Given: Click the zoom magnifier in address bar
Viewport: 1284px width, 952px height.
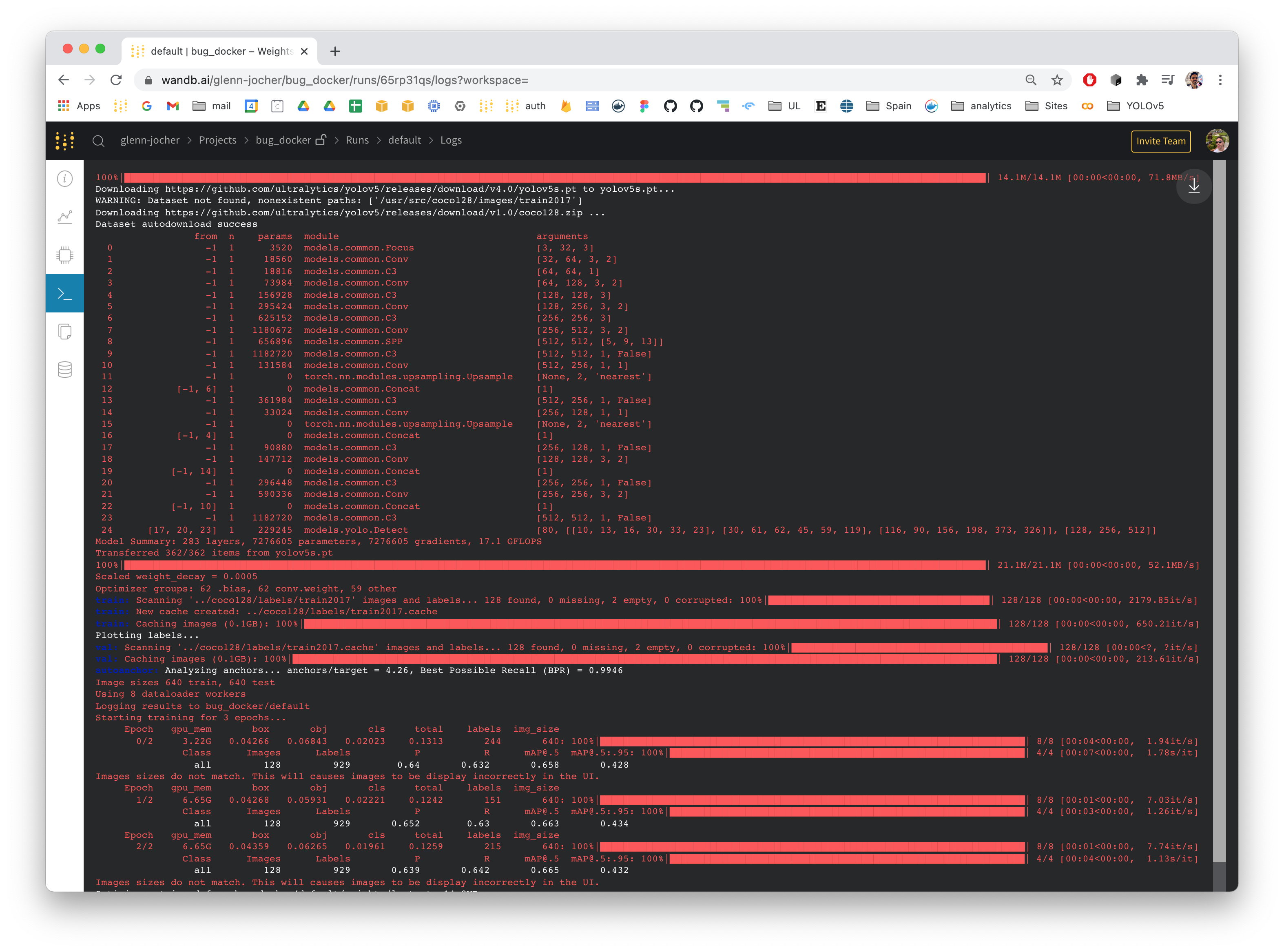Looking at the screenshot, I should coord(1030,80).
